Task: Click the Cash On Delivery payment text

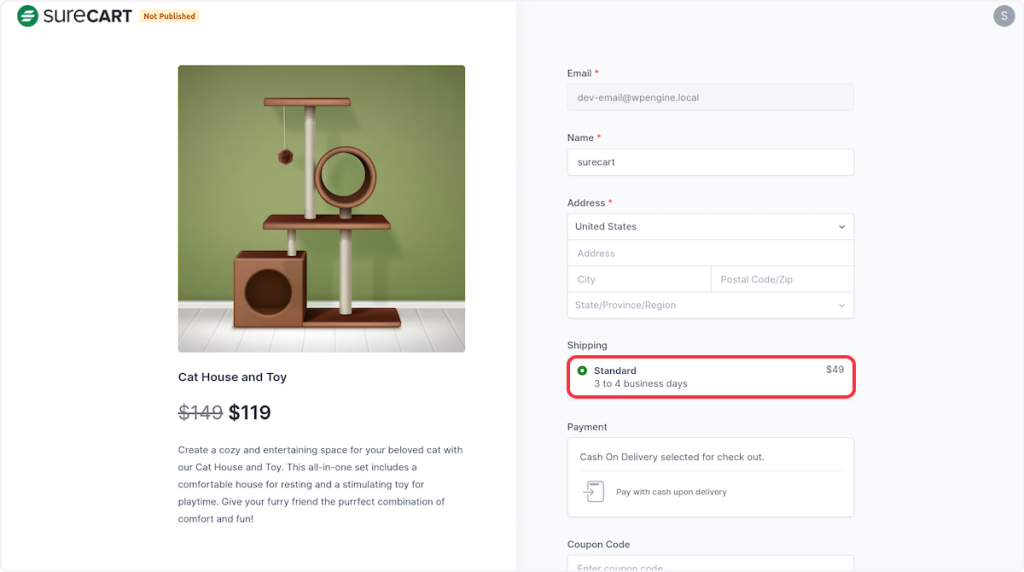Action: tap(671, 457)
